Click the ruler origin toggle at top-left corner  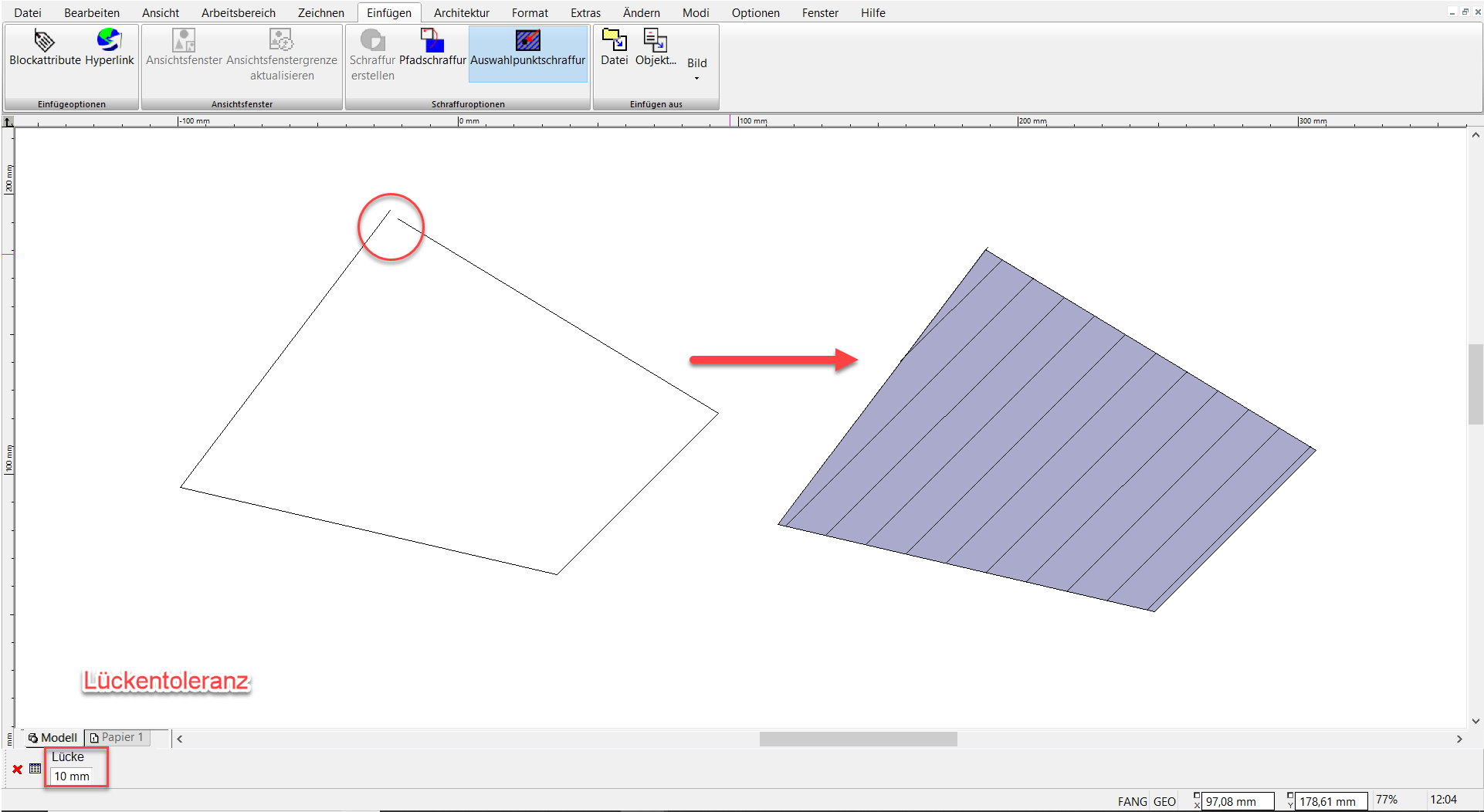coord(8,121)
